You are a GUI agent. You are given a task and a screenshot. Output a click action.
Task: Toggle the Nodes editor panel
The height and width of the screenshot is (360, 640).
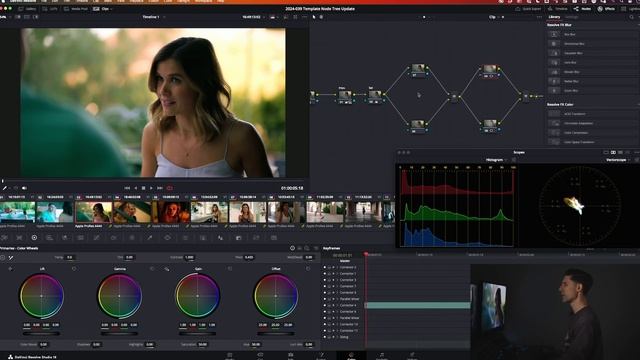583,9
